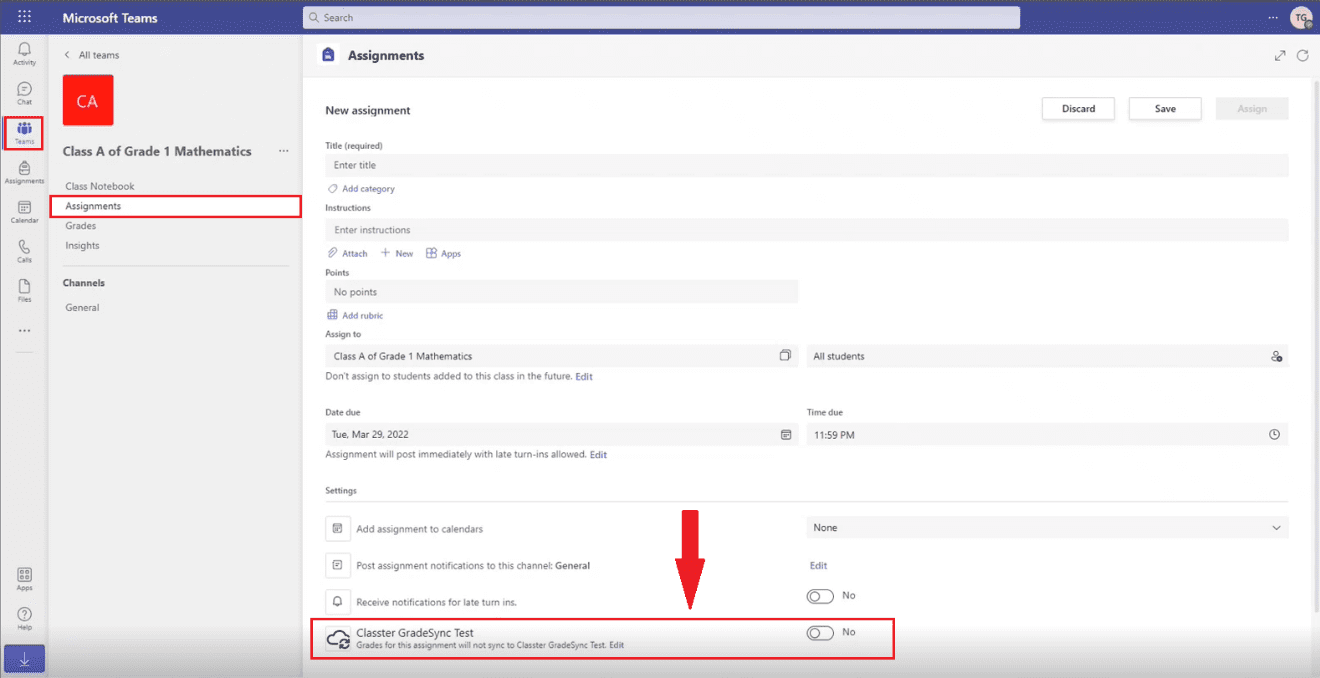Screen dimensions: 1320x678
Task: Toggle late turn-in notifications switch
Action: [820, 596]
